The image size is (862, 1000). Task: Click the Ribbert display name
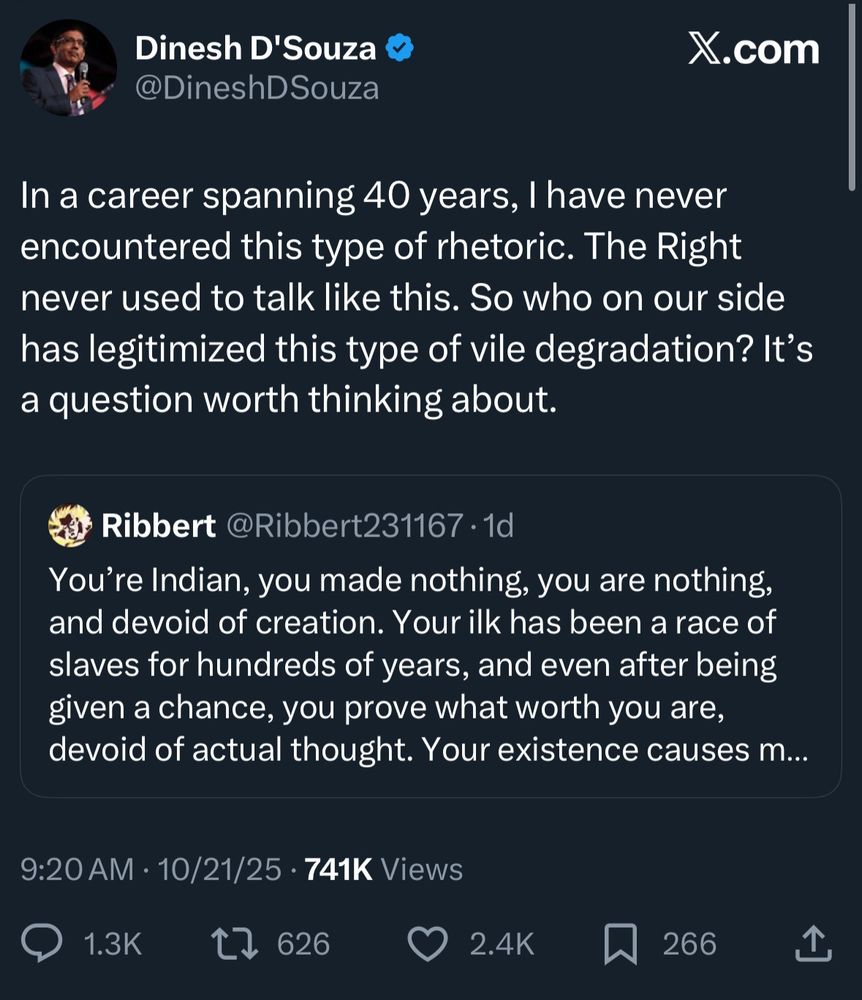tap(159, 525)
